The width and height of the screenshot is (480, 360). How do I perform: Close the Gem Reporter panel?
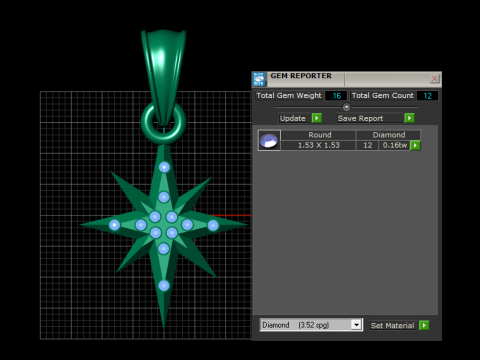coord(435,79)
